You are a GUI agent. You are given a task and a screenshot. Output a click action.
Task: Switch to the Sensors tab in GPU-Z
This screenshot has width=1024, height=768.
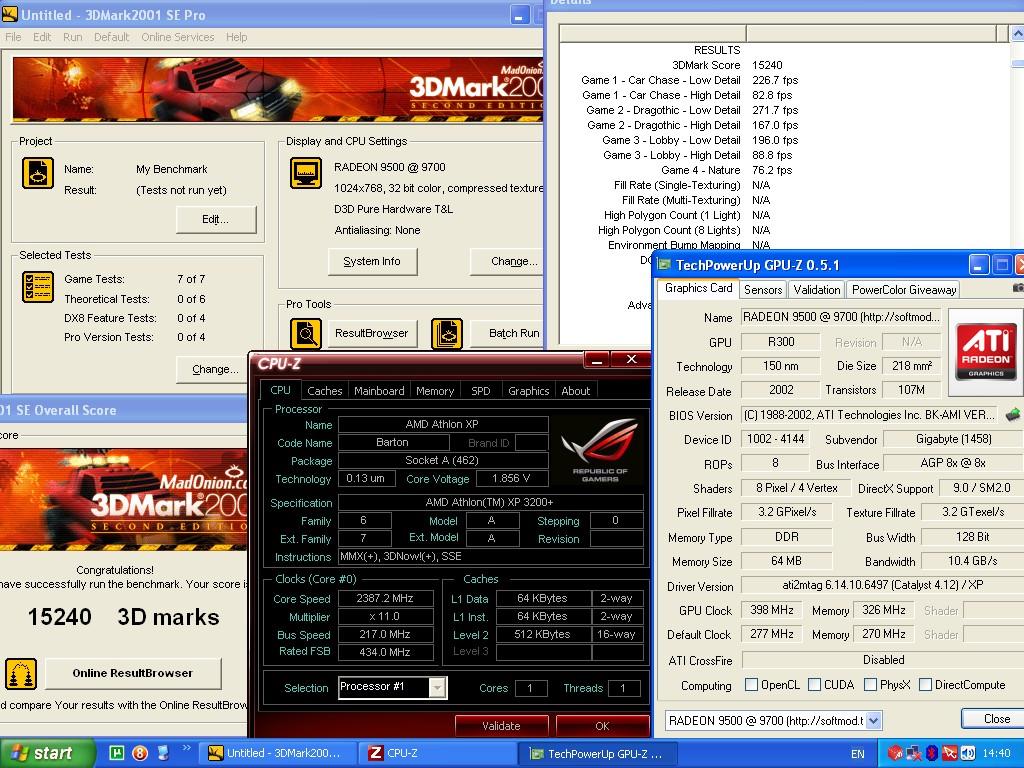(763, 289)
